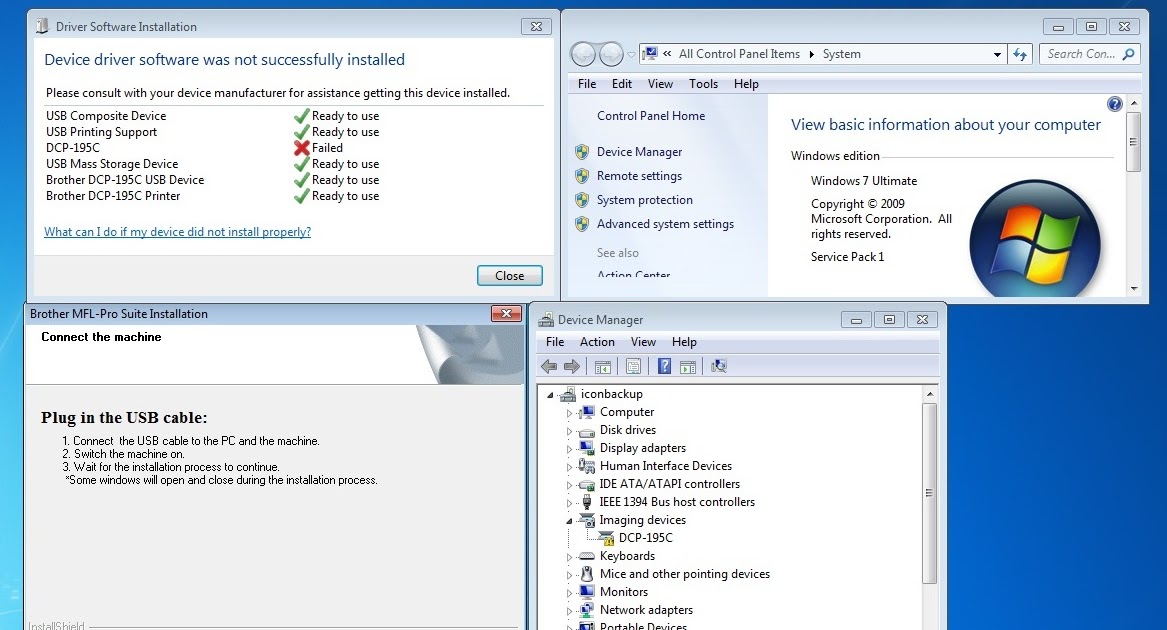
Task: Click the IEEE 1394 Bus host controllers icon
Action: [586, 502]
